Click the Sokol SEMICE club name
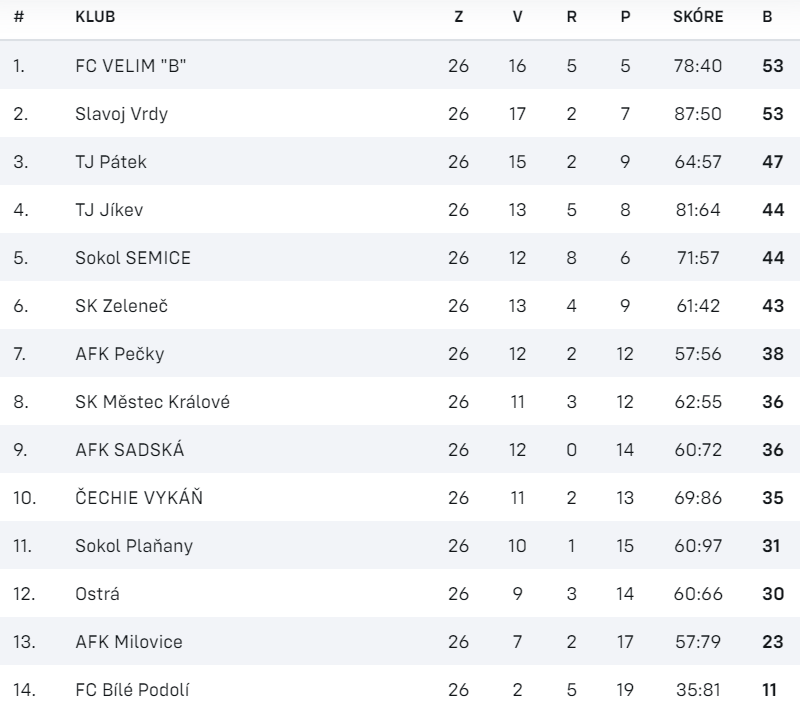This screenshot has width=800, height=707. [x=132, y=258]
